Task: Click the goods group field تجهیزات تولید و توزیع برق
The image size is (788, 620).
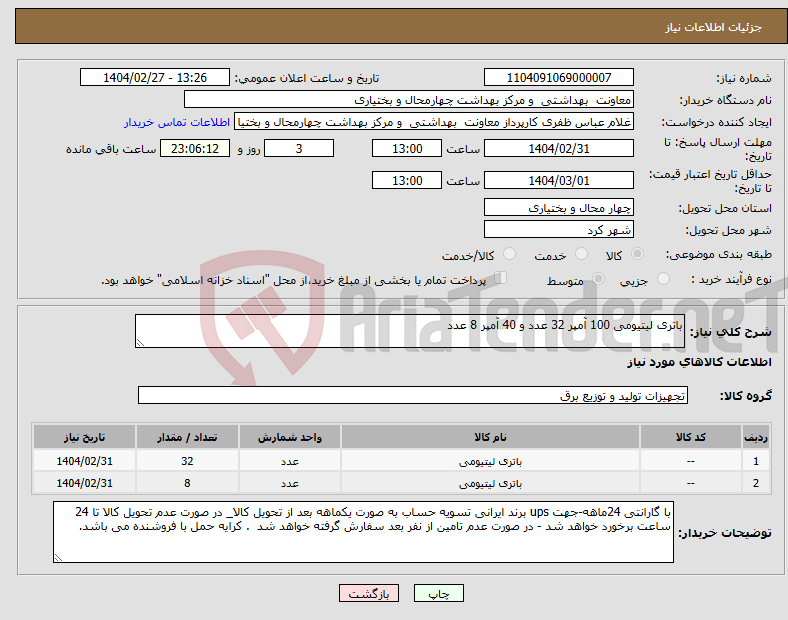Action: coord(413,395)
